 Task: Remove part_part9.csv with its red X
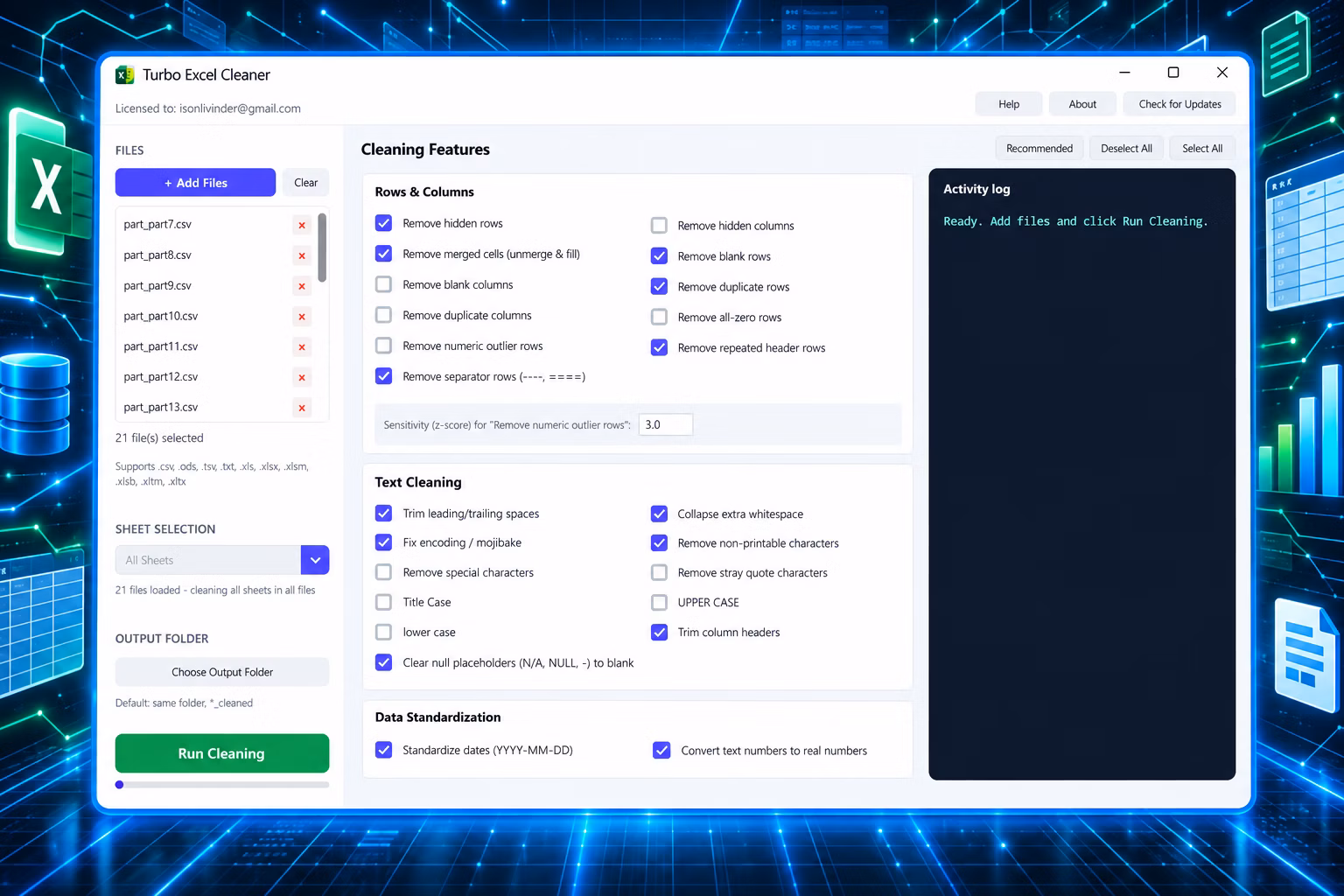(302, 286)
